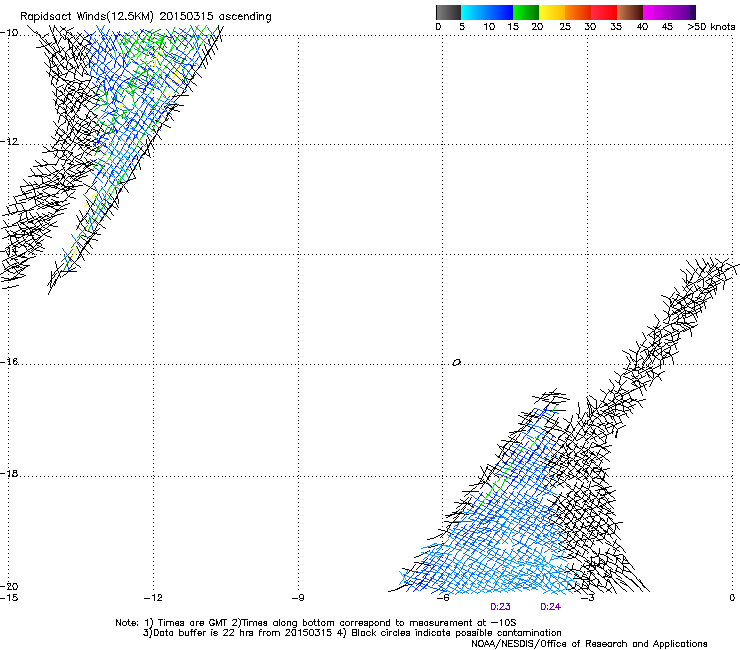Click the '-10' latitude axis label
Screen dimensions: 740x650
[9, 32]
